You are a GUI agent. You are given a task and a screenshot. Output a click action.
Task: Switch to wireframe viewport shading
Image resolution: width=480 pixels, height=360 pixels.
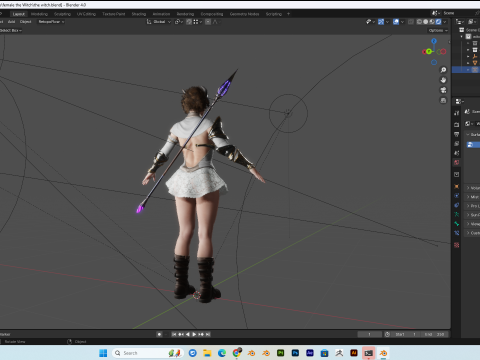coord(419,22)
